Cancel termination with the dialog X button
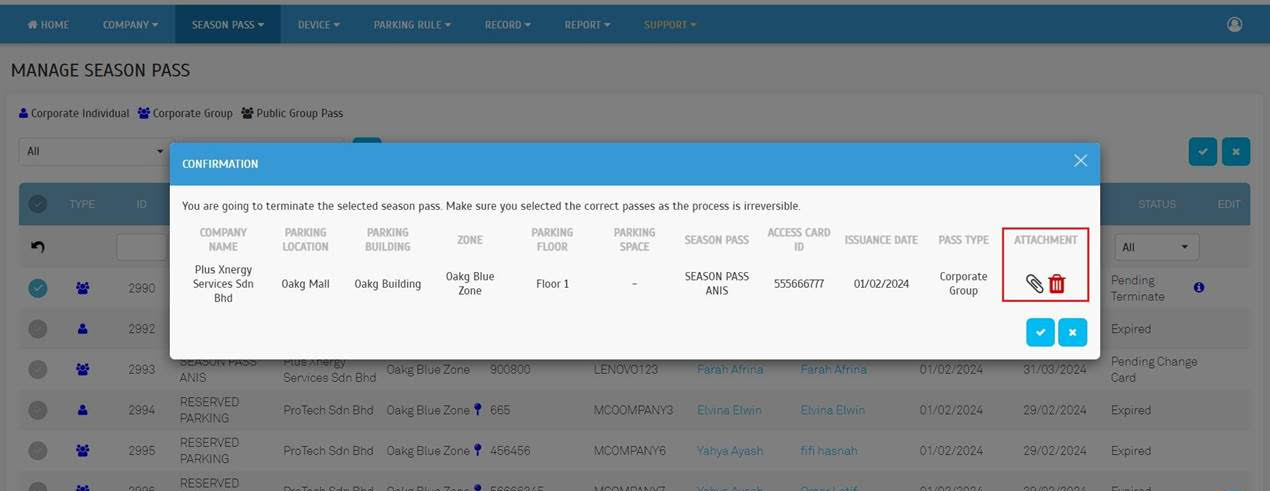The height and width of the screenshot is (491, 1270). [1072, 332]
